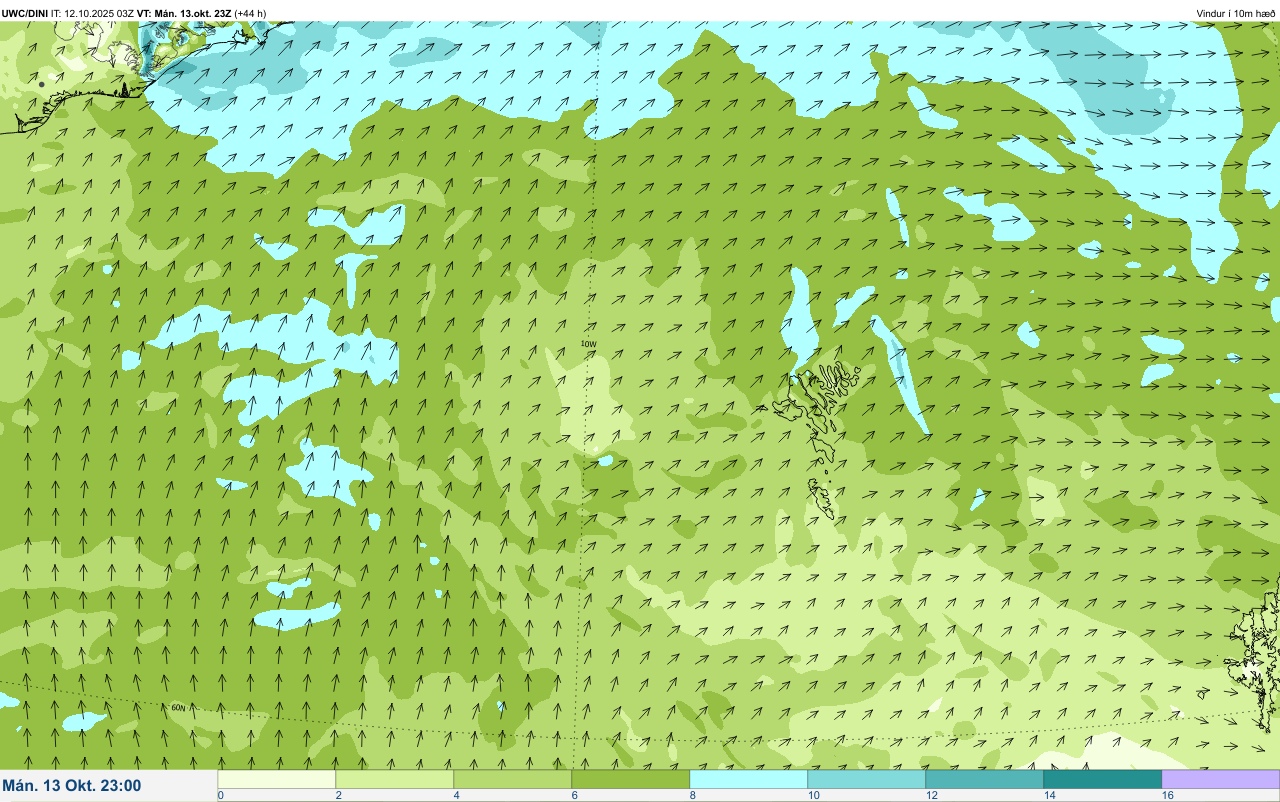1280x802 pixels.
Task: Click the 'Vindur í 10m hæð' title text
Action: (1236, 13)
